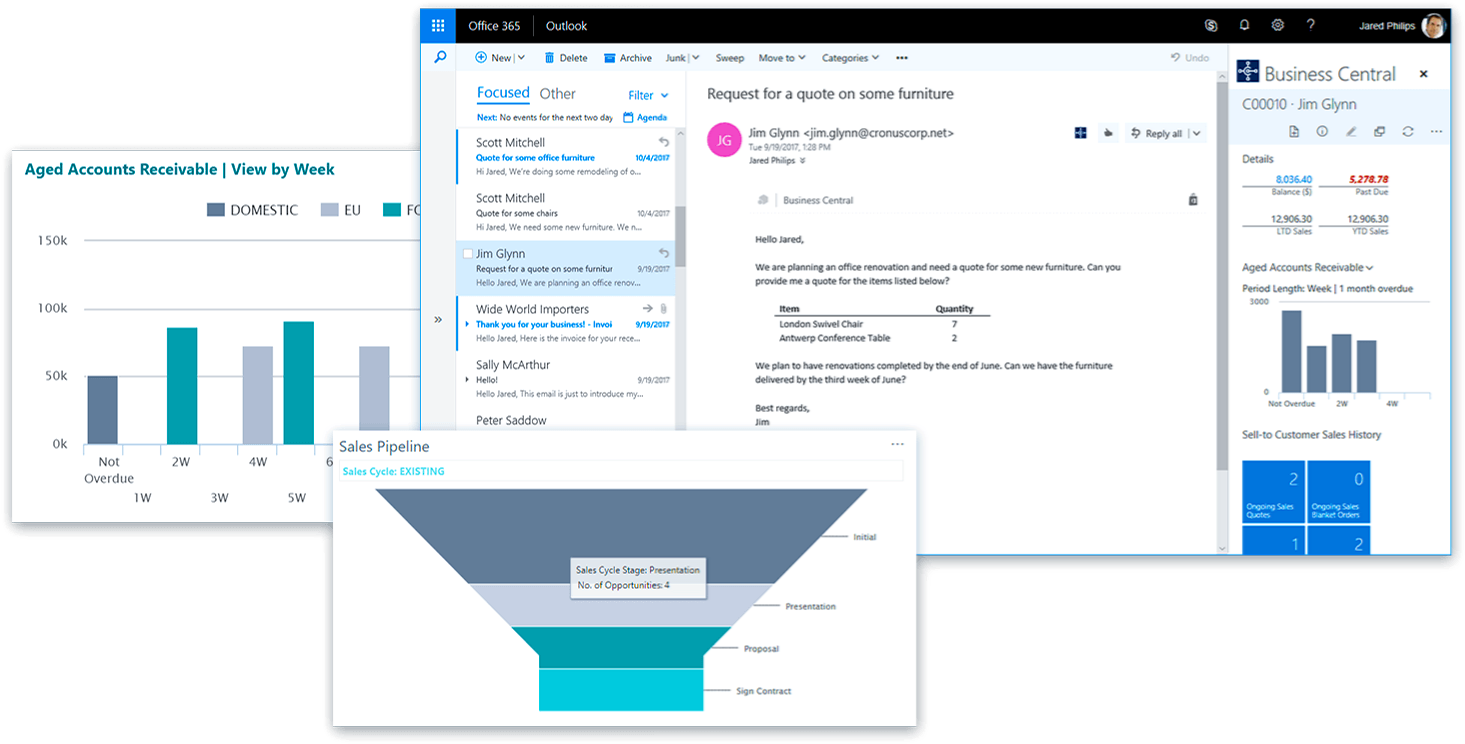This screenshot has width=1465, height=744.
Task: Click the JG sender avatar
Action: coord(724,140)
